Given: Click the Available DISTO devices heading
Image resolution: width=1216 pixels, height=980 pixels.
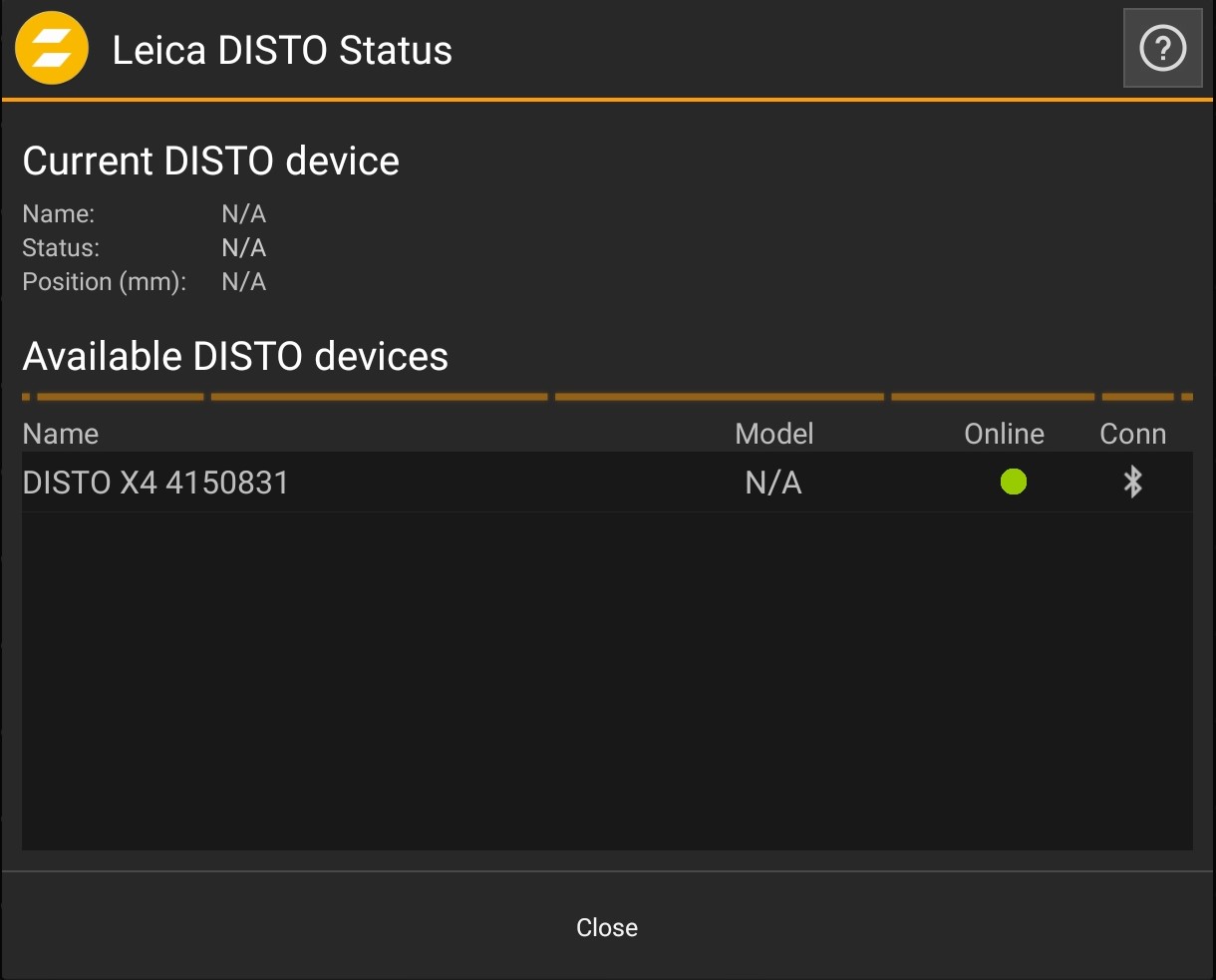Looking at the screenshot, I should pos(235,356).
